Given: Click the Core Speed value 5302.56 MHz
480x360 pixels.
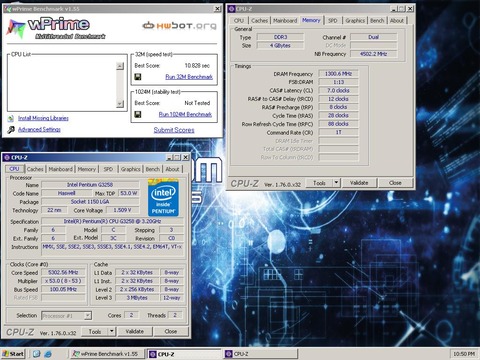Looking at the screenshot, I should (x=63, y=273).
